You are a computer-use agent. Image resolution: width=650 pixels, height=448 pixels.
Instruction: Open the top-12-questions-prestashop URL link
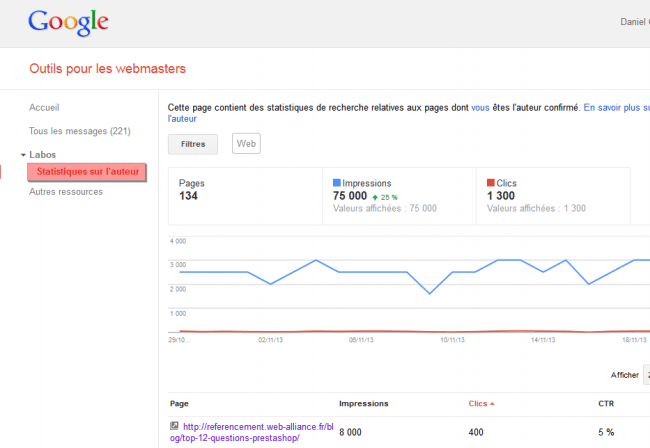point(248,432)
